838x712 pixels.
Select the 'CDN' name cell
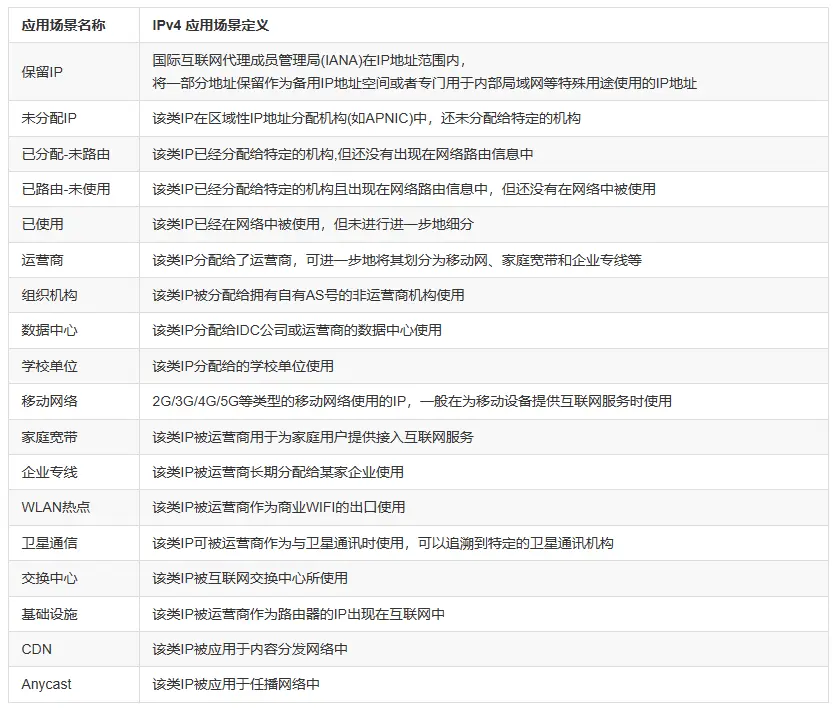click(74, 649)
